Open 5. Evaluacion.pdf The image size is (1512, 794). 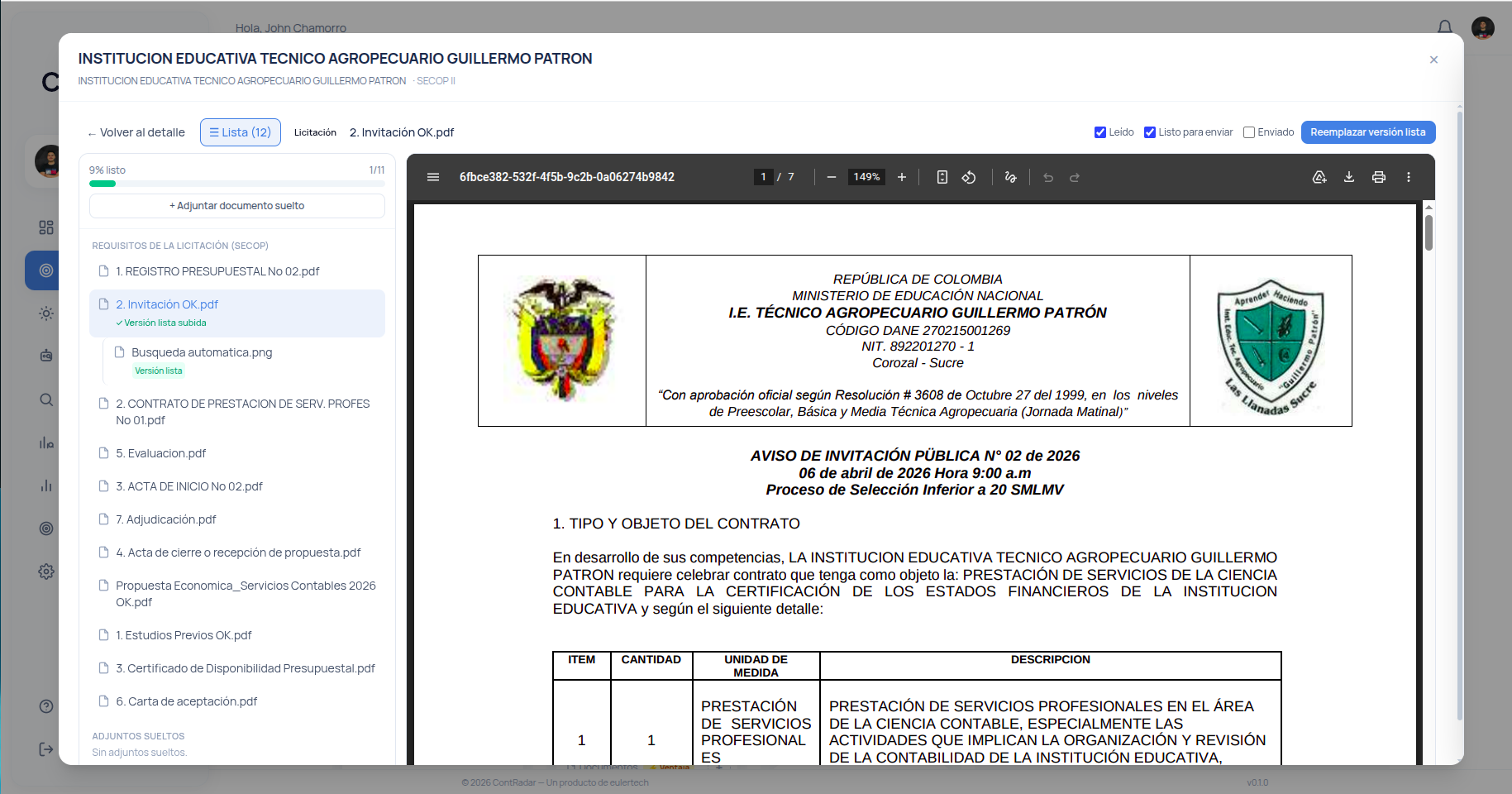coord(237,453)
